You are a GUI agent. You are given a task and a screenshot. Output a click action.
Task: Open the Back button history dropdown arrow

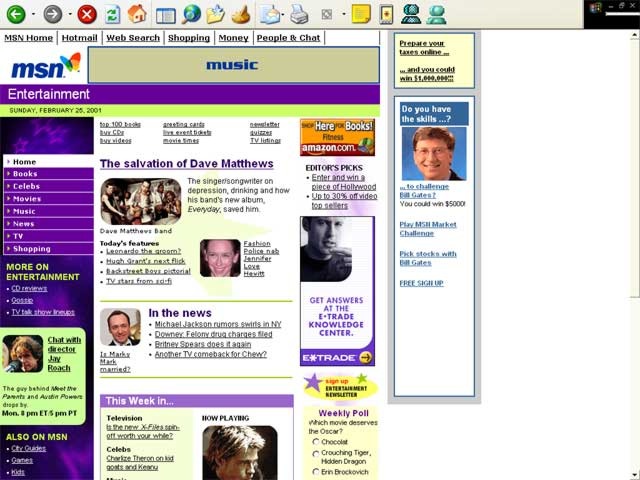tap(33, 14)
